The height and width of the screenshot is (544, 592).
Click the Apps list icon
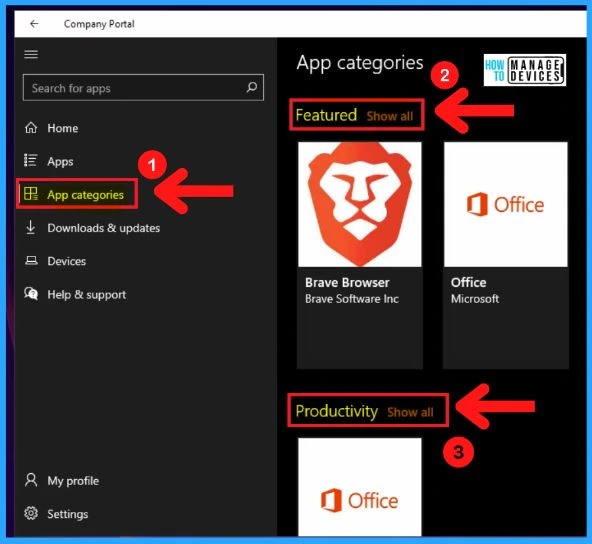(31, 160)
